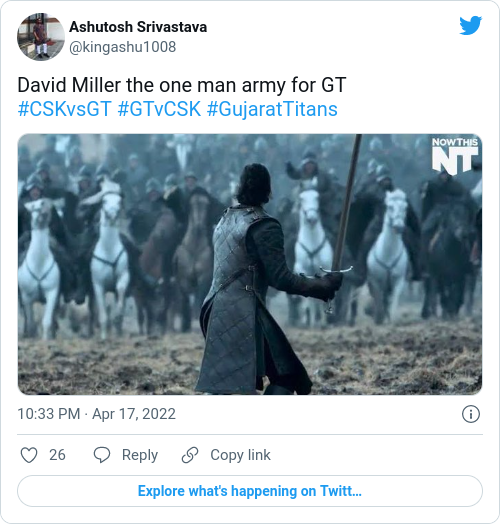Open the tweet info circle icon
Screen dimensions: 500x524
471,414
